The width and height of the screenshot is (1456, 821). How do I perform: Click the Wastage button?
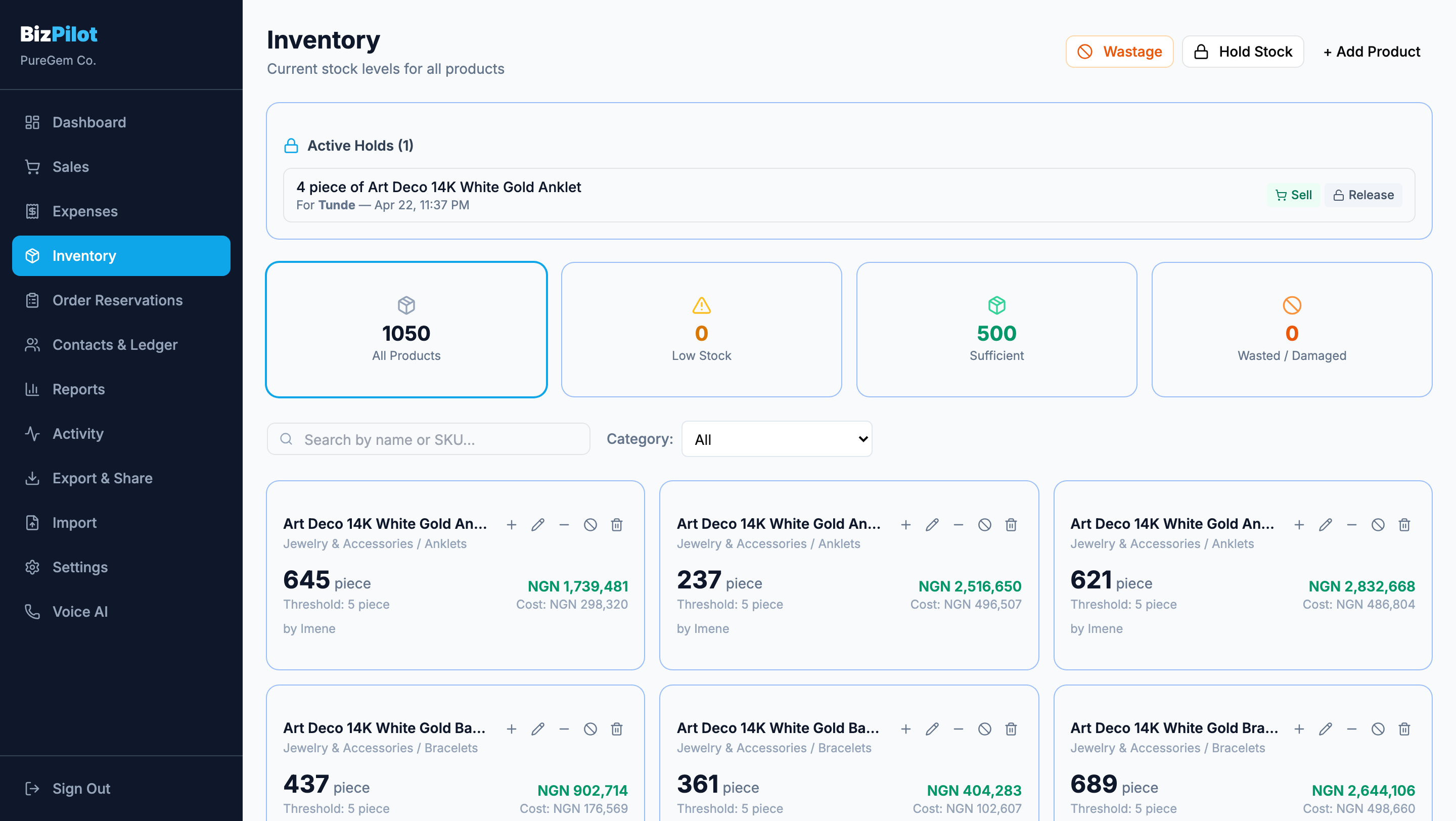pos(1119,52)
